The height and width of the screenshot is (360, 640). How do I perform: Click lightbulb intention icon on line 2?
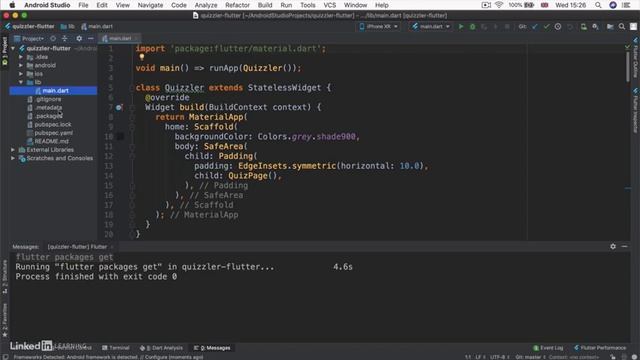tap(142, 58)
